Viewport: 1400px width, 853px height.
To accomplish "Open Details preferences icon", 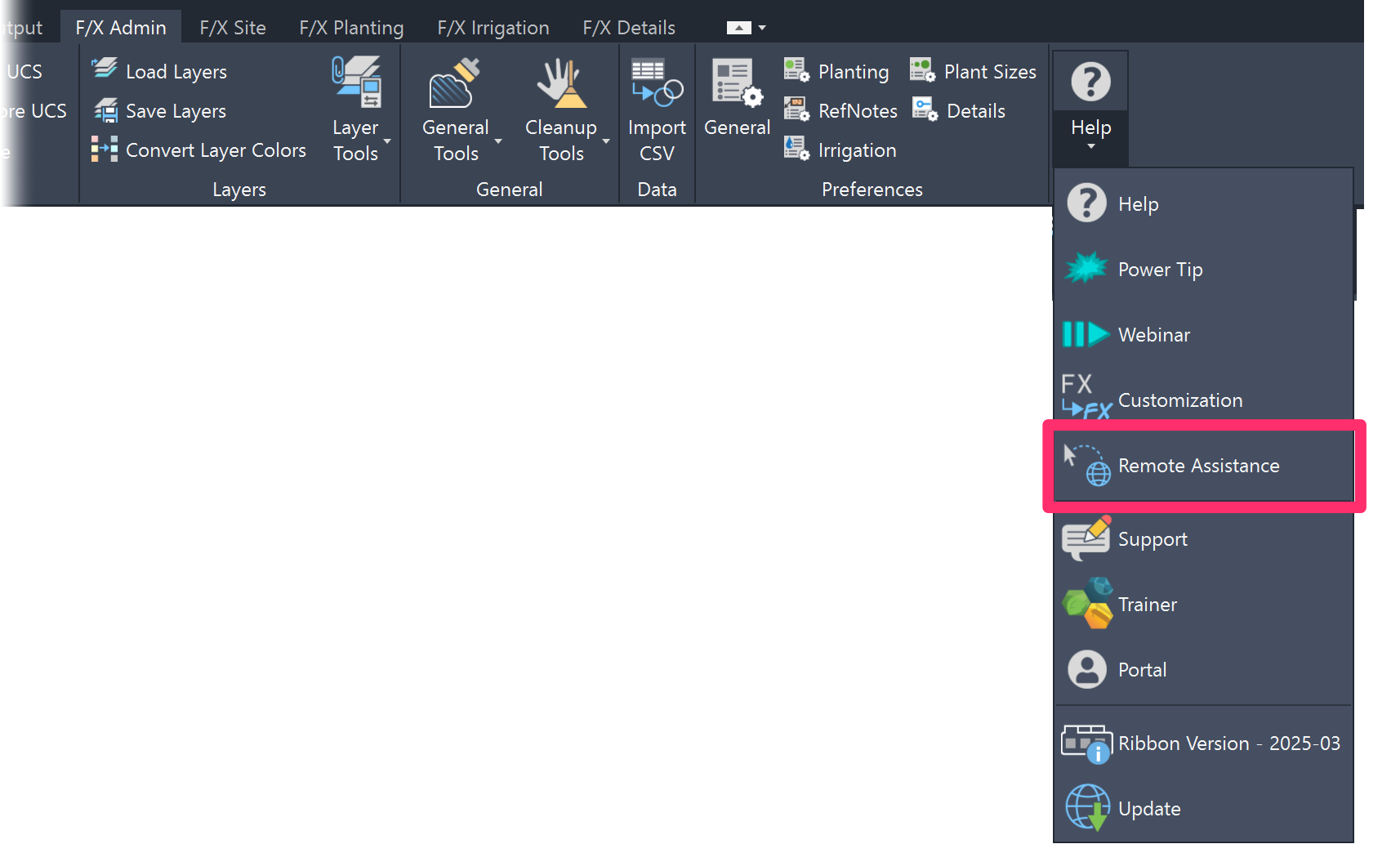I will 925,109.
